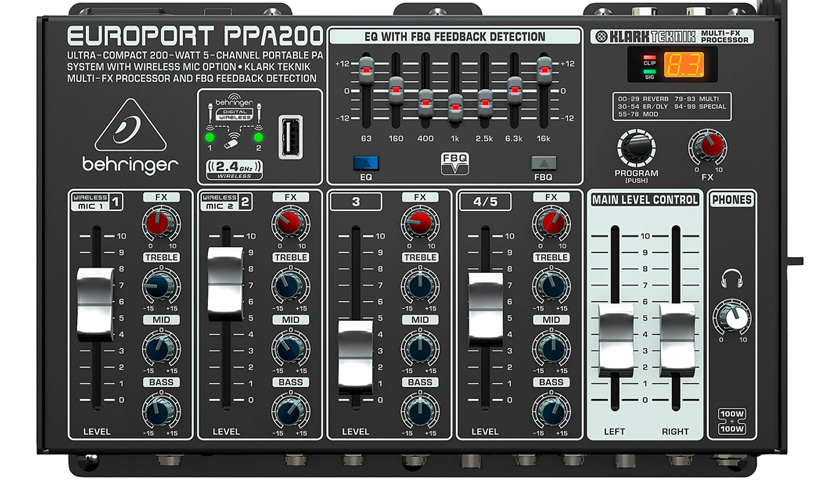
Task: Click the Behringer triangle logo
Action: (x=130, y=125)
